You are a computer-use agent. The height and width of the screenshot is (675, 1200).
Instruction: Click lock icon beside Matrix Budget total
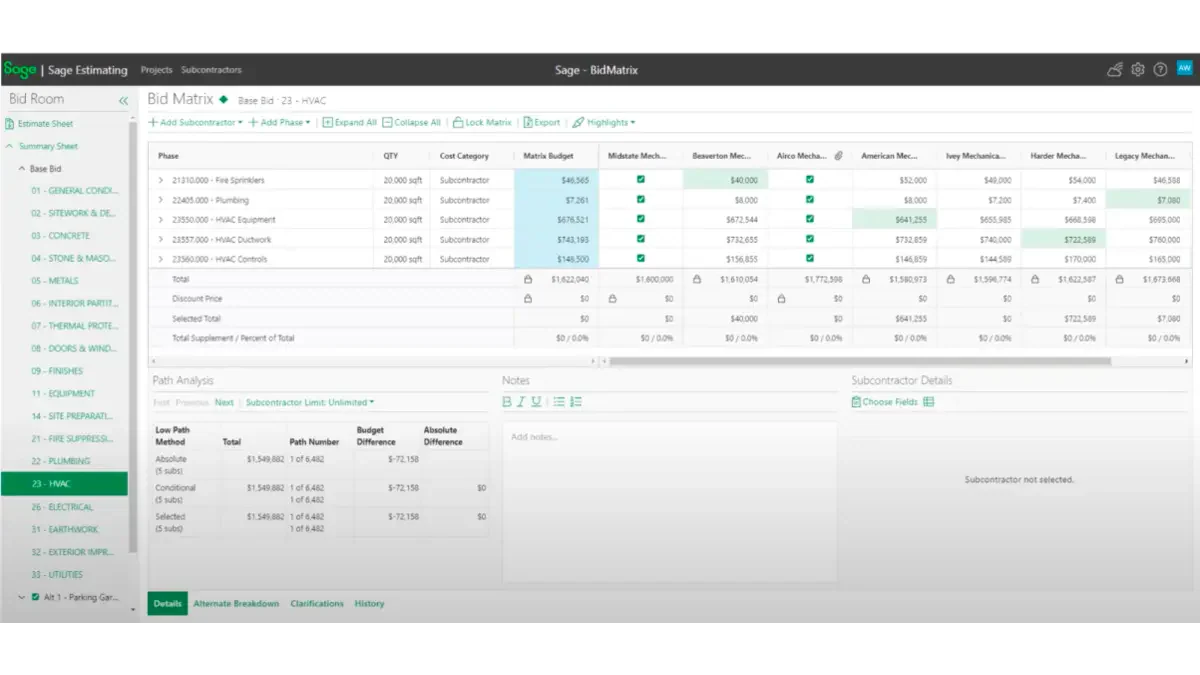point(528,279)
